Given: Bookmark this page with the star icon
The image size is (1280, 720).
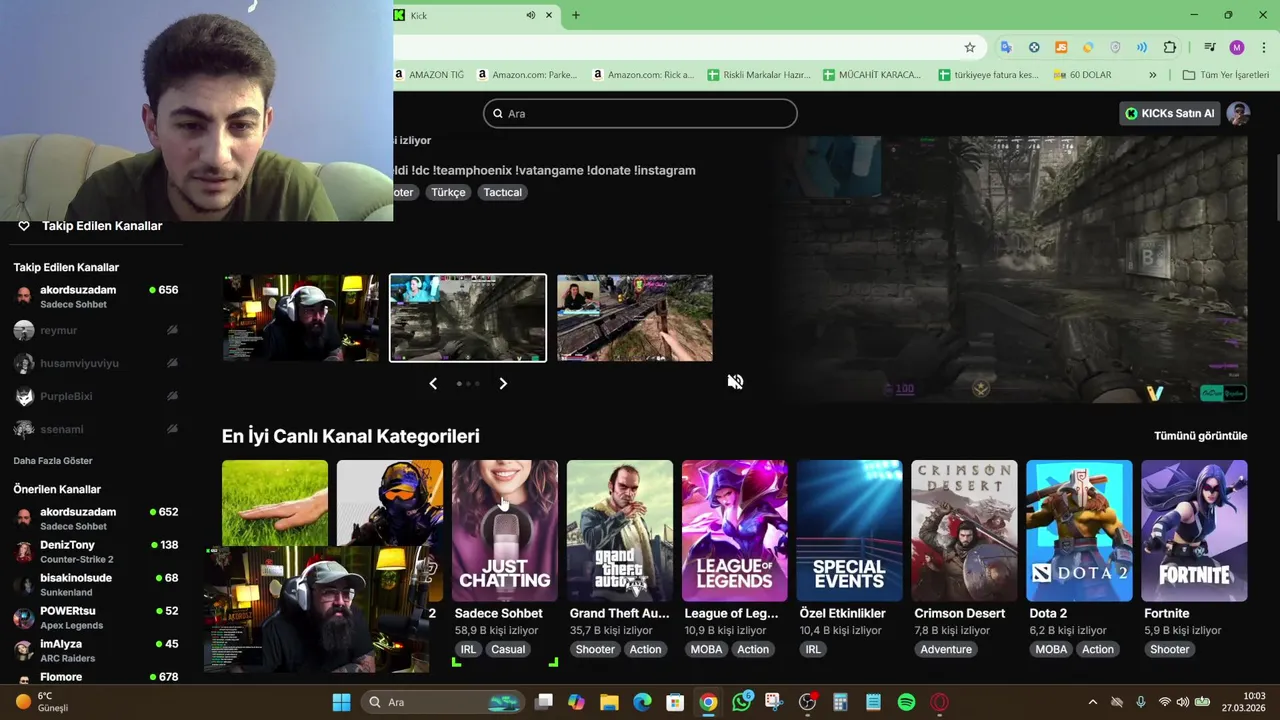Looking at the screenshot, I should pos(969,47).
